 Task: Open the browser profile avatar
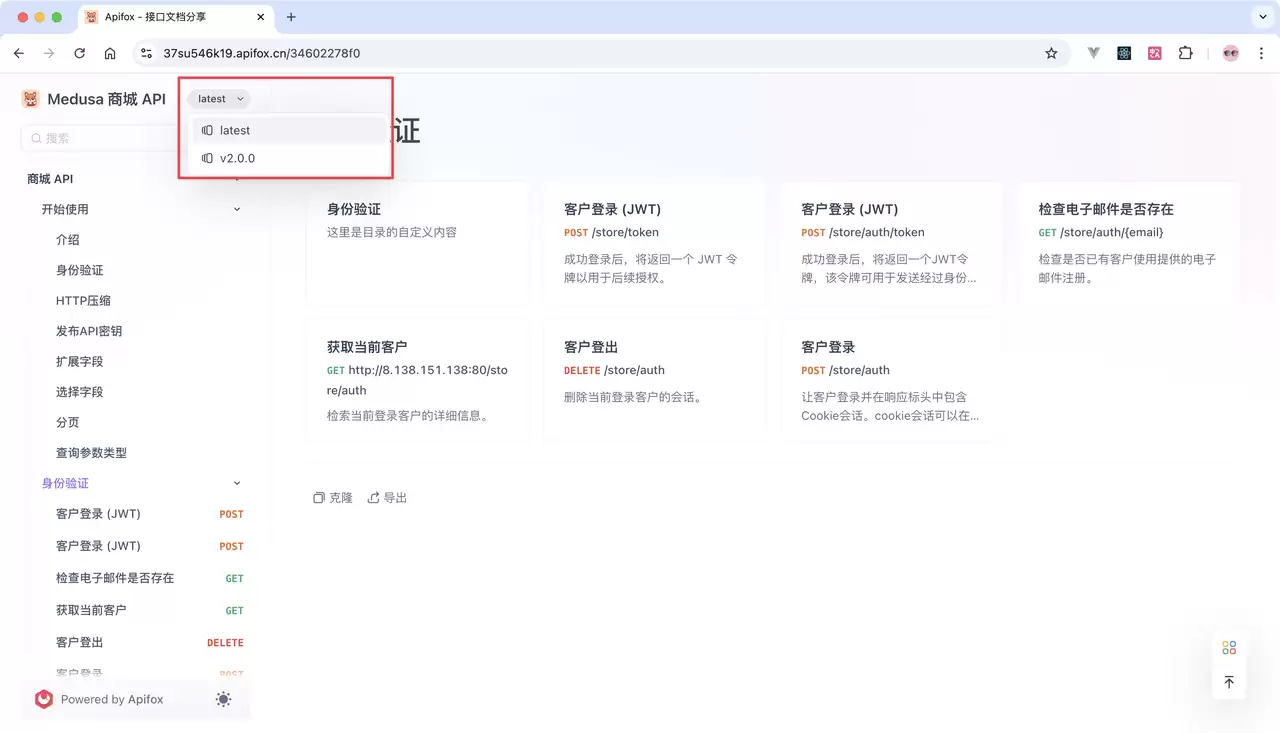tap(1231, 53)
